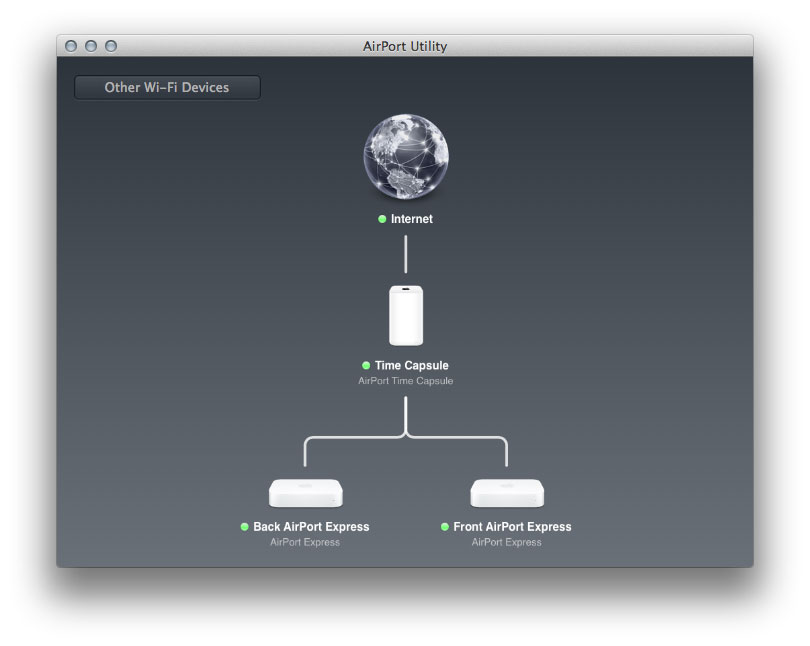Zoom the AirPort Utility window

[111, 46]
